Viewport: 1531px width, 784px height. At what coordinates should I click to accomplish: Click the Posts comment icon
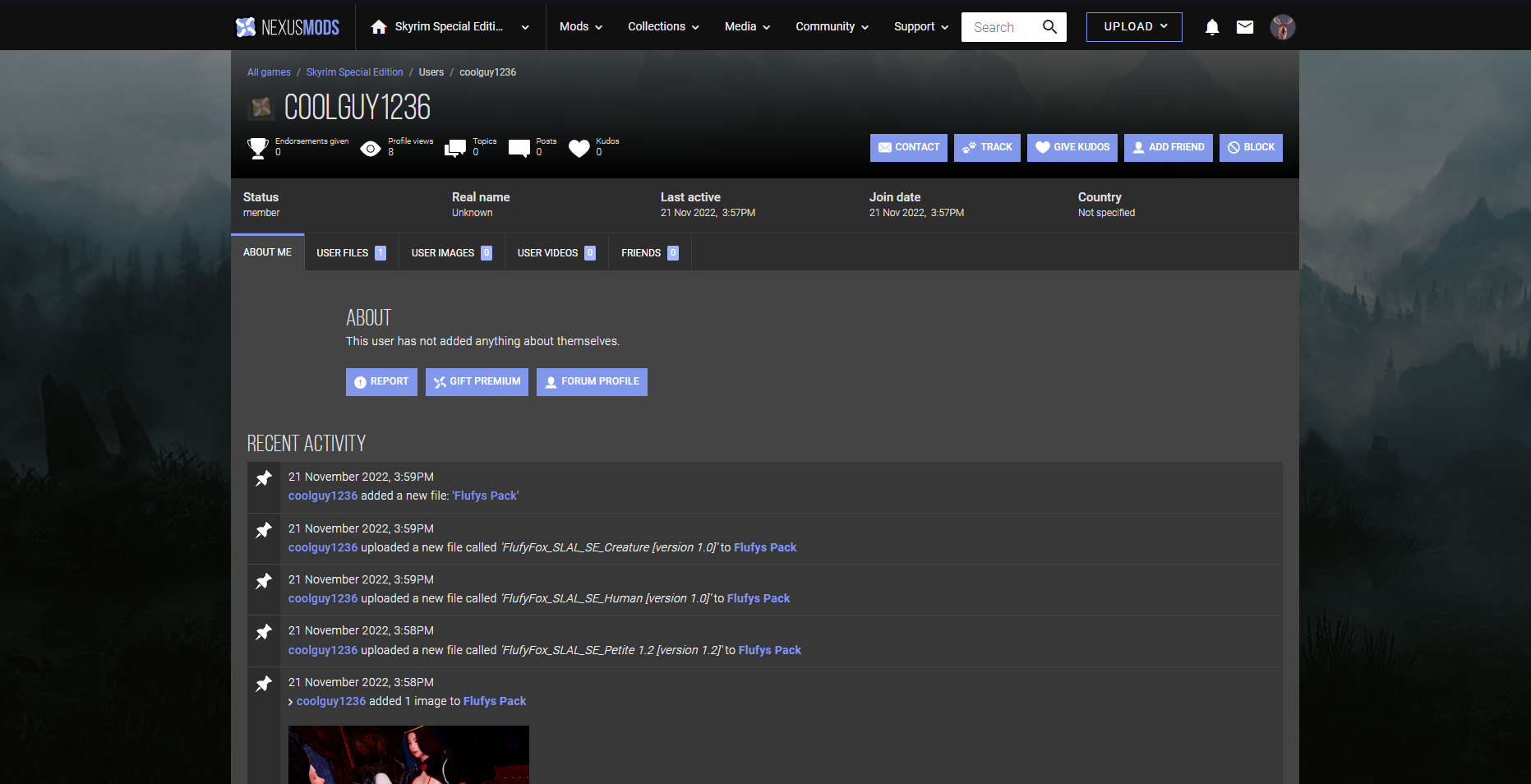519,148
